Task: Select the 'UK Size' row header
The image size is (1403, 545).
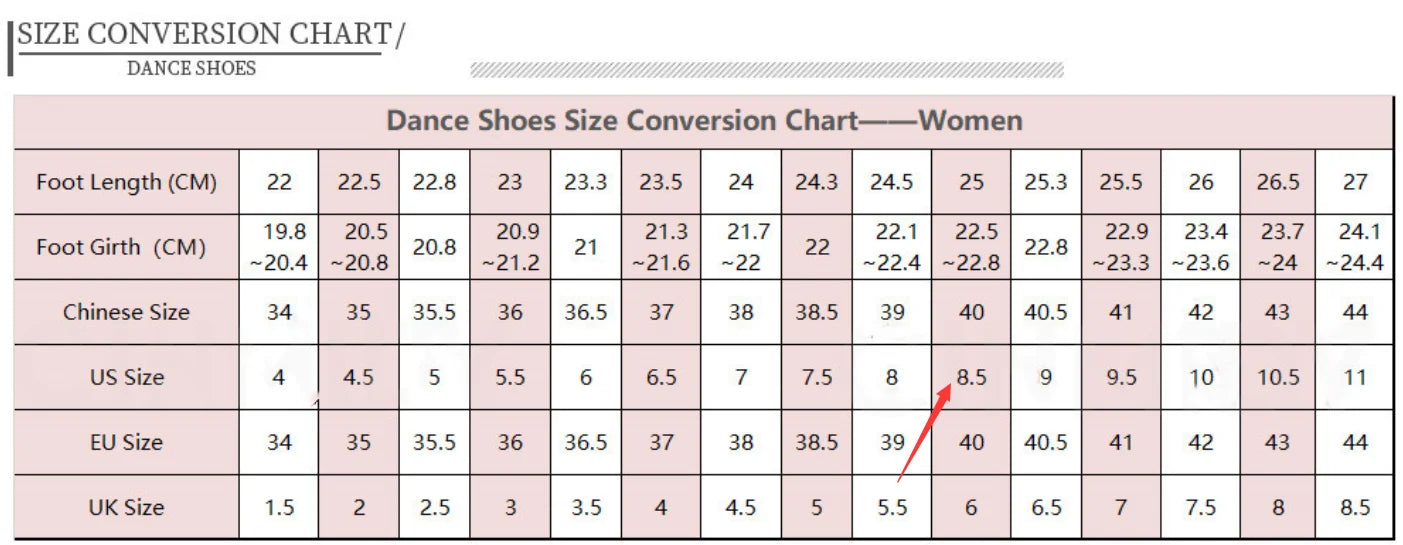Action: [126, 507]
